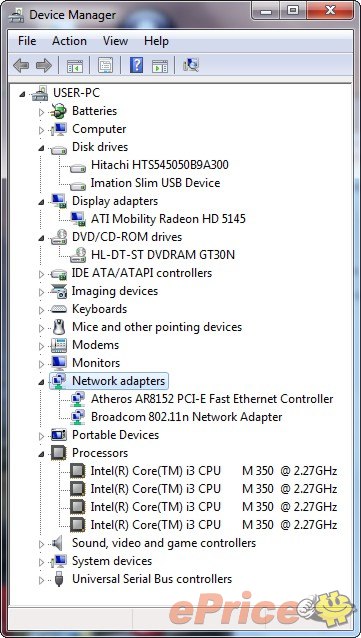Image resolution: width=361 pixels, height=638 pixels.
Task: Select the Sound, video and game controllers label
Action: (x=164, y=543)
